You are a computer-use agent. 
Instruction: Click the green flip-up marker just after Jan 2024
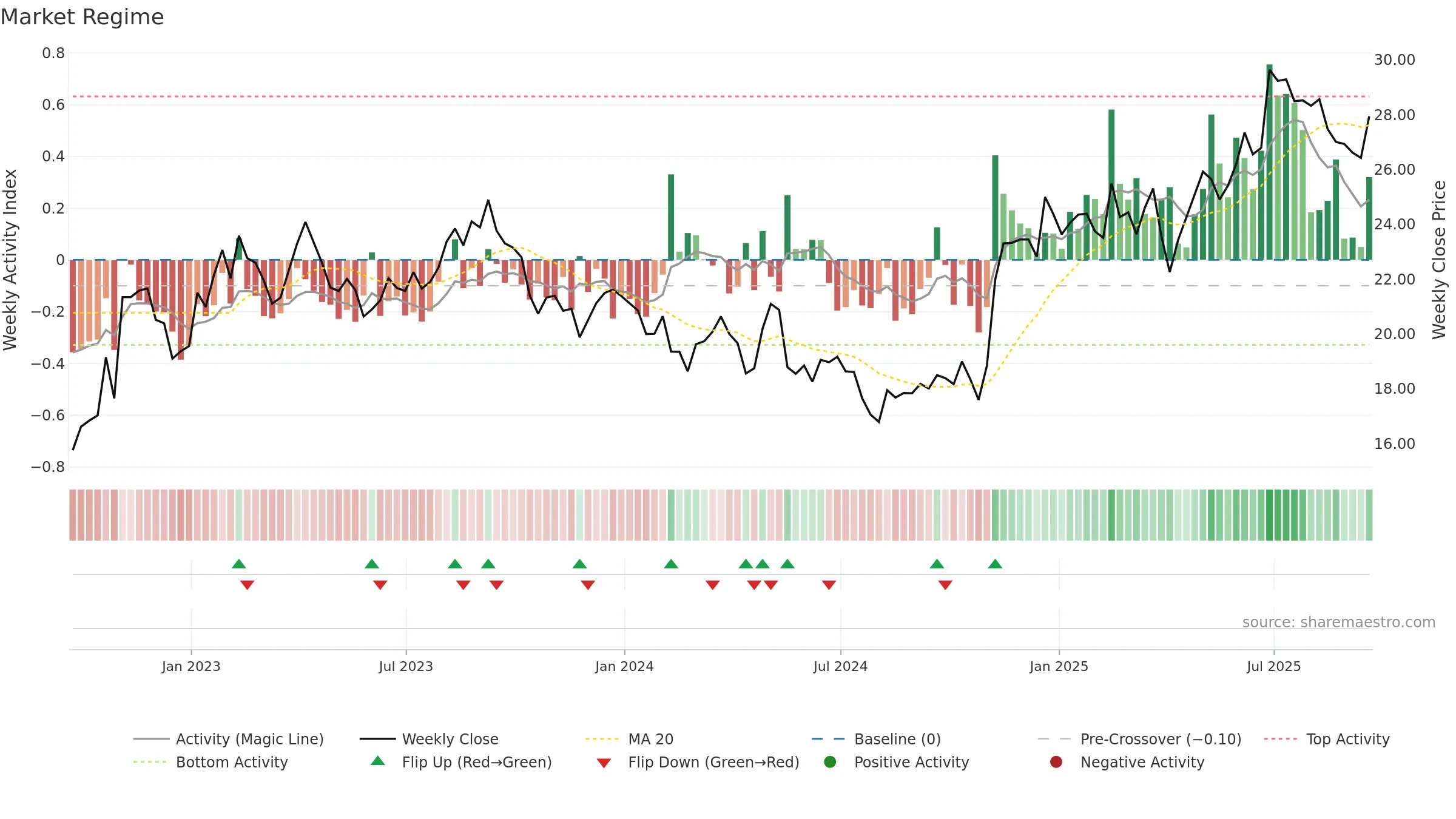pos(671,564)
